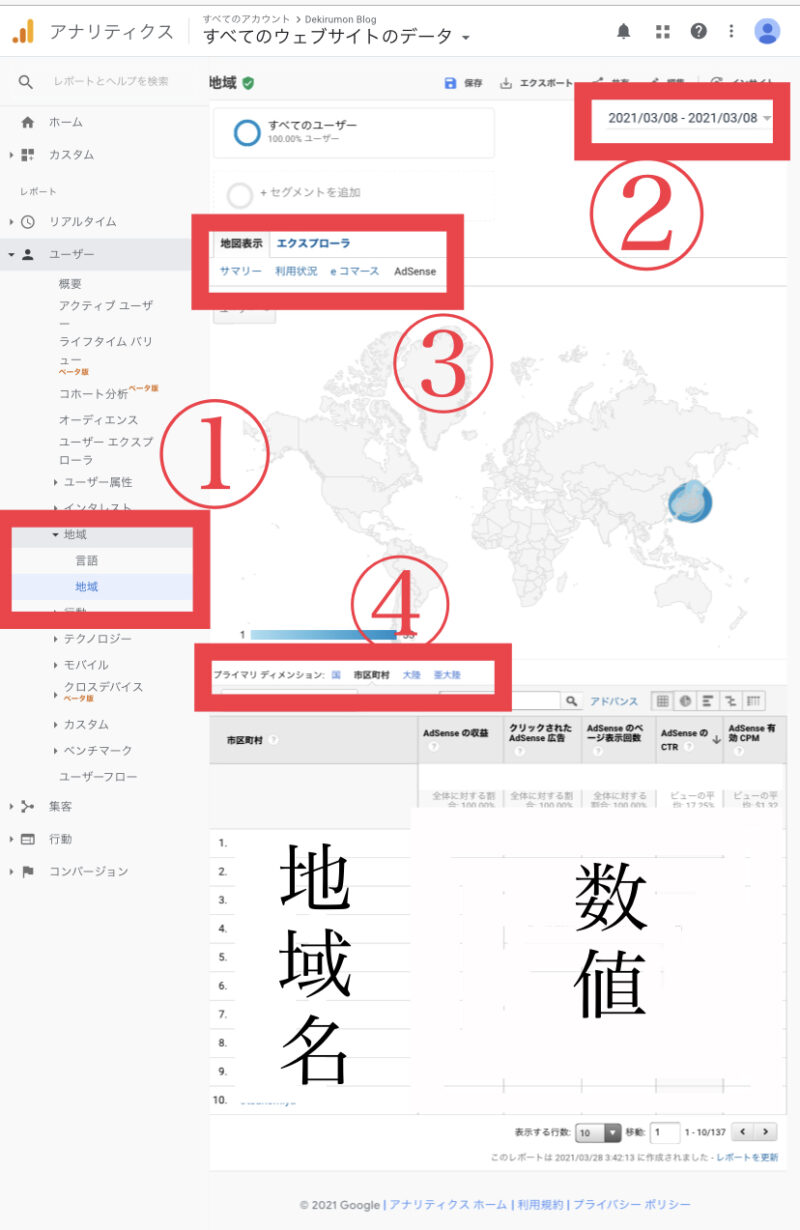Set primary dimension to 大陸
Screen dimensions: 800x1230
coord(411,675)
